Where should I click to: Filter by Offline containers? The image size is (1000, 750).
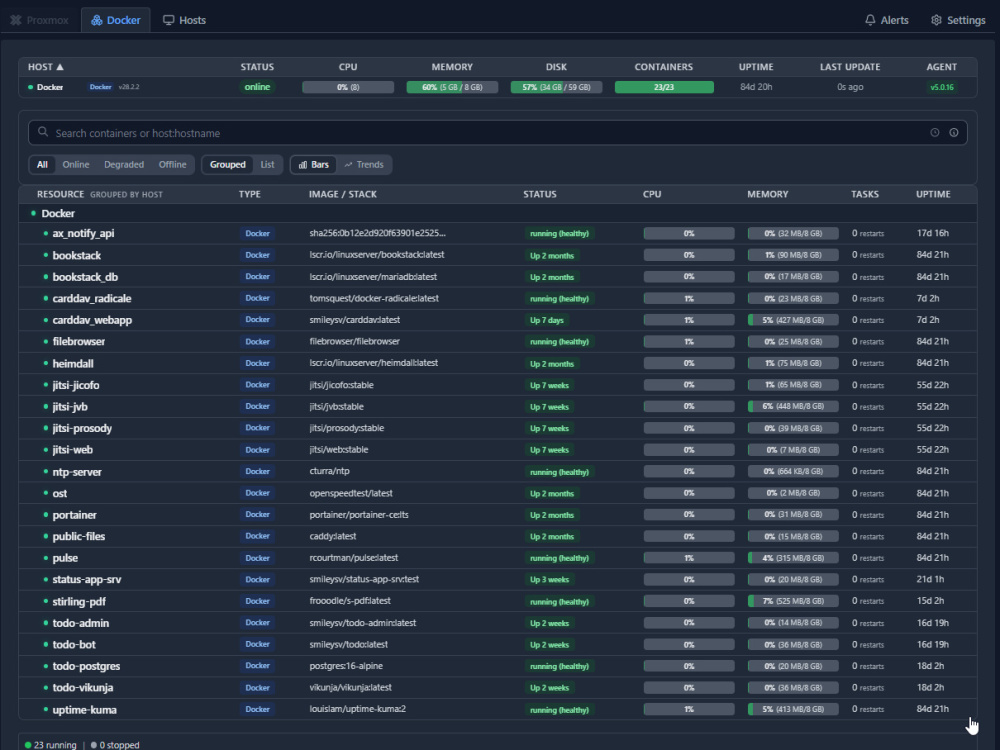tap(172, 165)
